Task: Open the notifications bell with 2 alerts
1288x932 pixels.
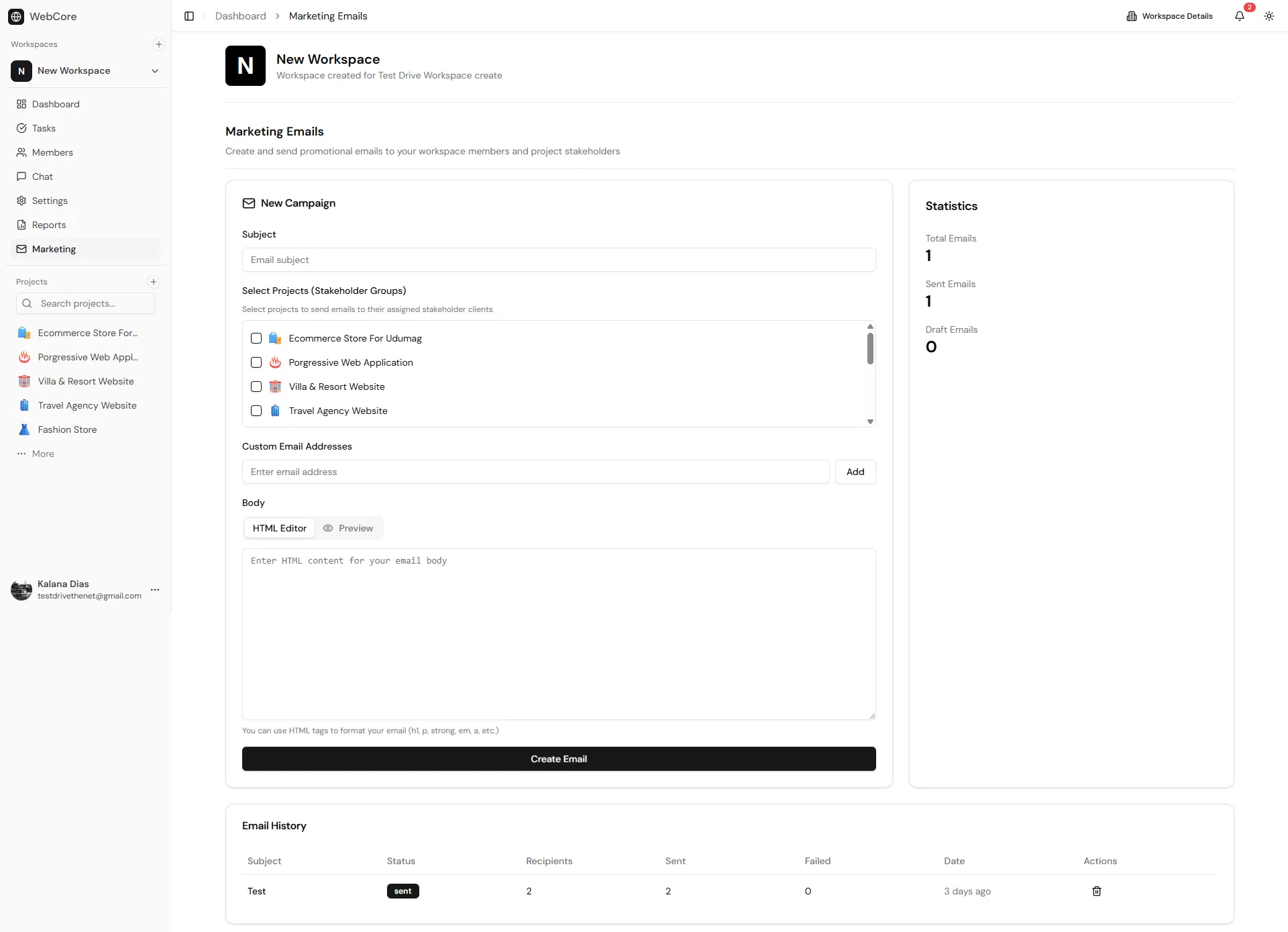Action: pos(1240,16)
